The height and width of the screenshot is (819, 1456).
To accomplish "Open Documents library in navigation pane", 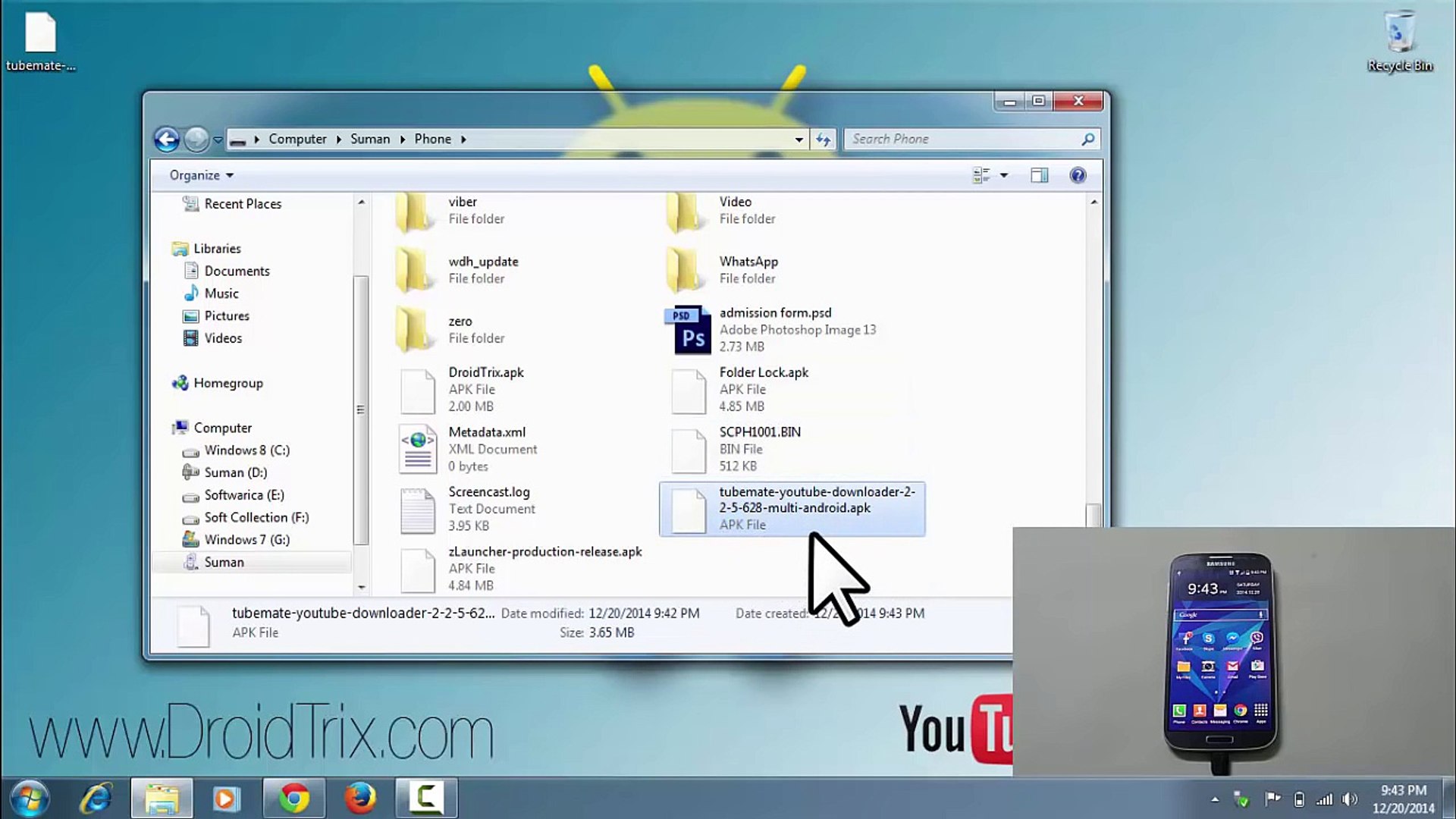I will 237,271.
